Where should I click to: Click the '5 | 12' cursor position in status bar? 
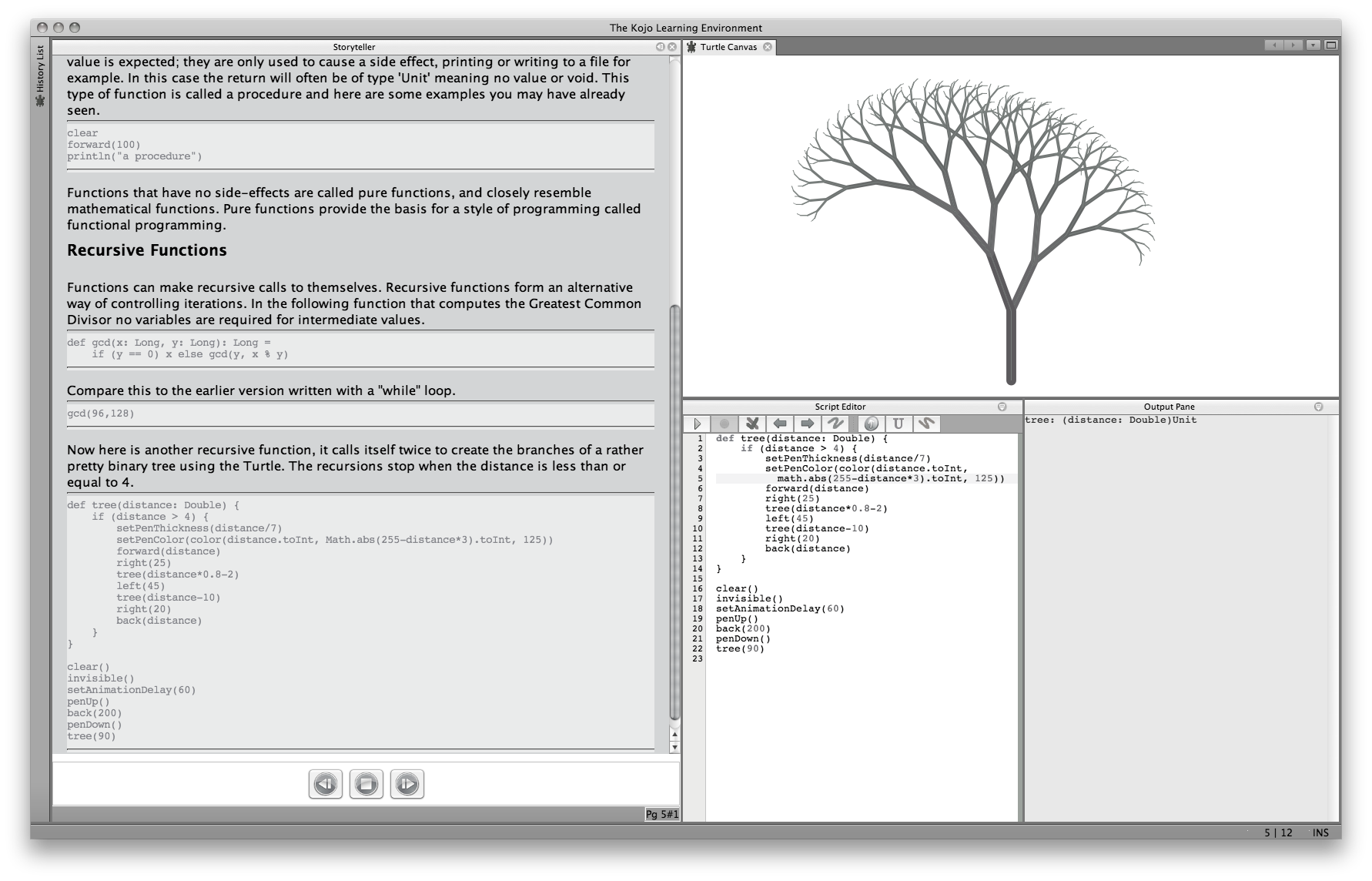pyautogui.click(x=1278, y=832)
